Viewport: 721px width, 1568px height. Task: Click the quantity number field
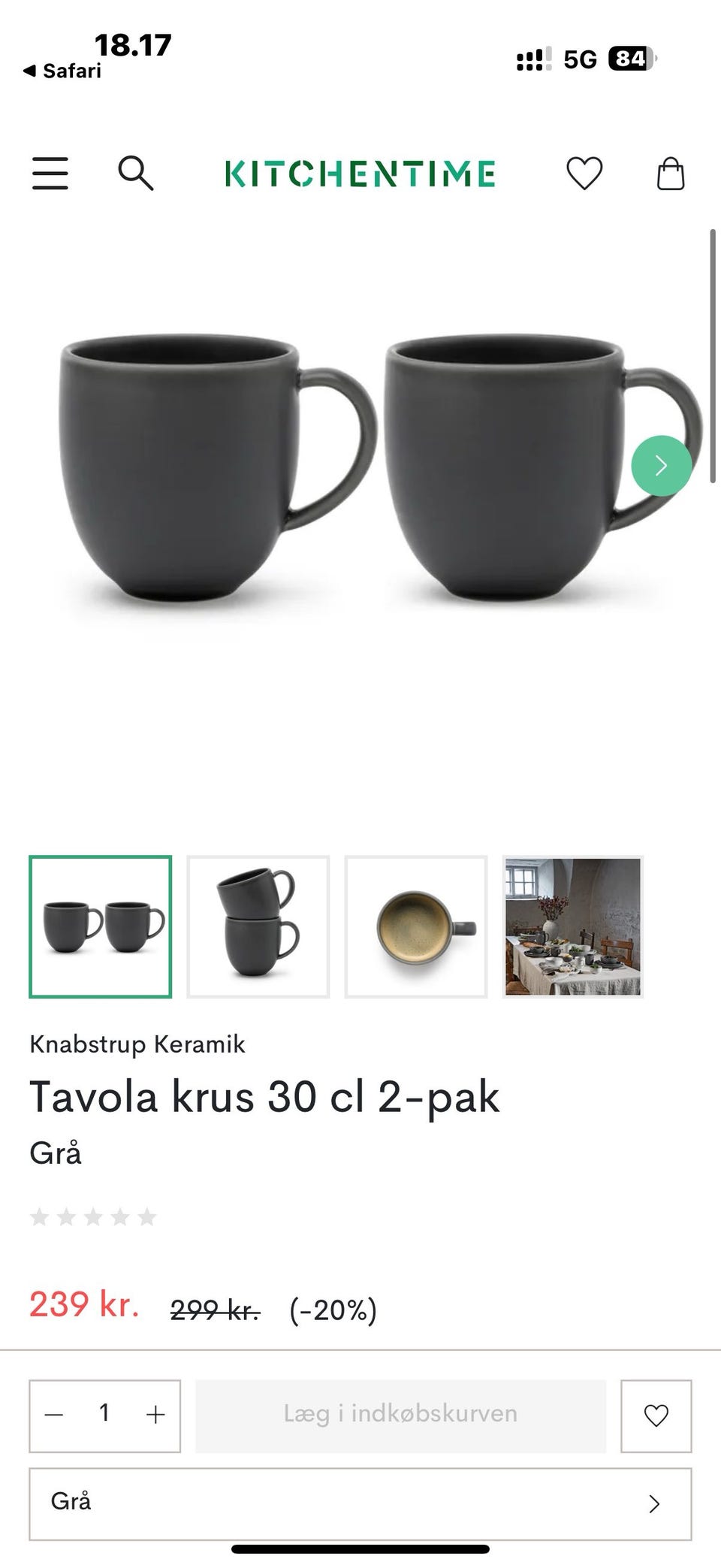click(104, 1414)
